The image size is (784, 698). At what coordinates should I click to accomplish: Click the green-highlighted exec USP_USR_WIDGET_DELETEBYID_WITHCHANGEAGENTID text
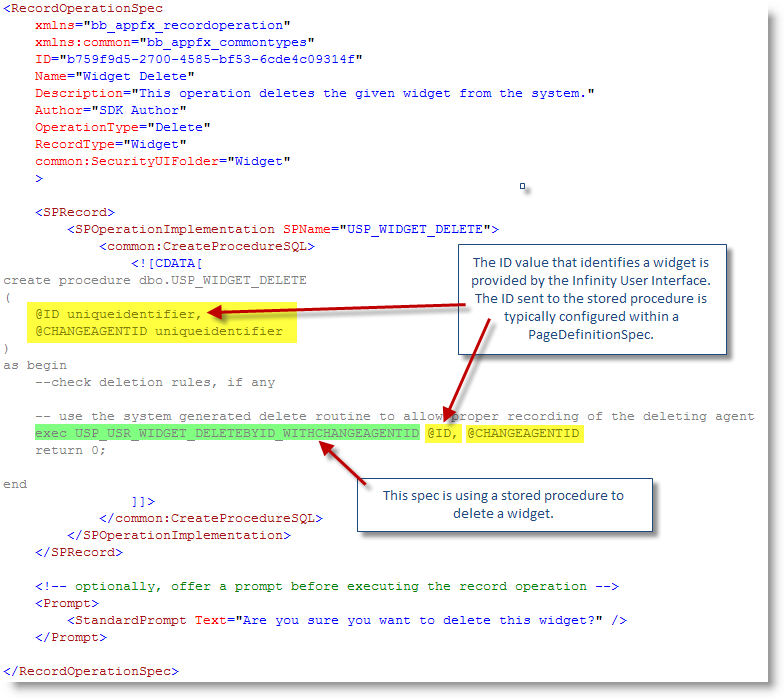(x=227, y=433)
